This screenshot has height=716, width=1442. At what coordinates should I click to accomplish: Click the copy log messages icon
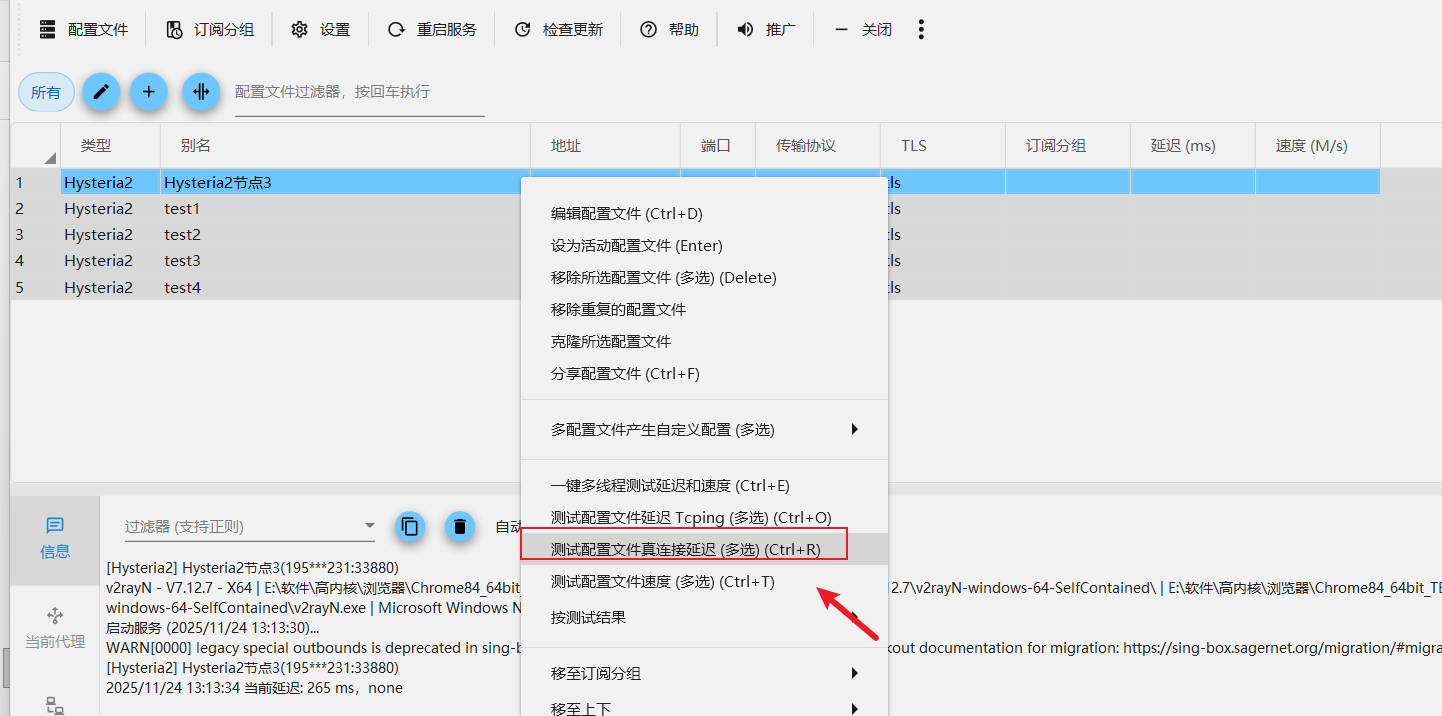(409, 526)
